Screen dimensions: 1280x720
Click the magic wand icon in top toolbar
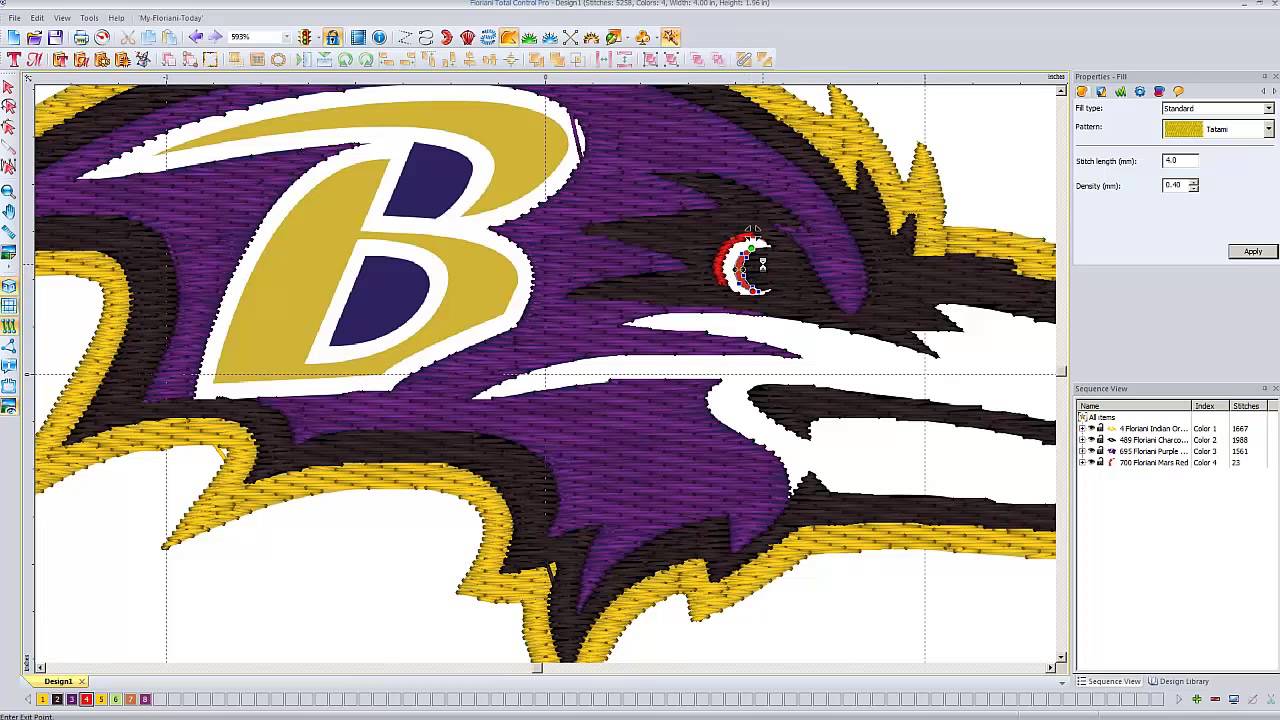tap(670, 37)
